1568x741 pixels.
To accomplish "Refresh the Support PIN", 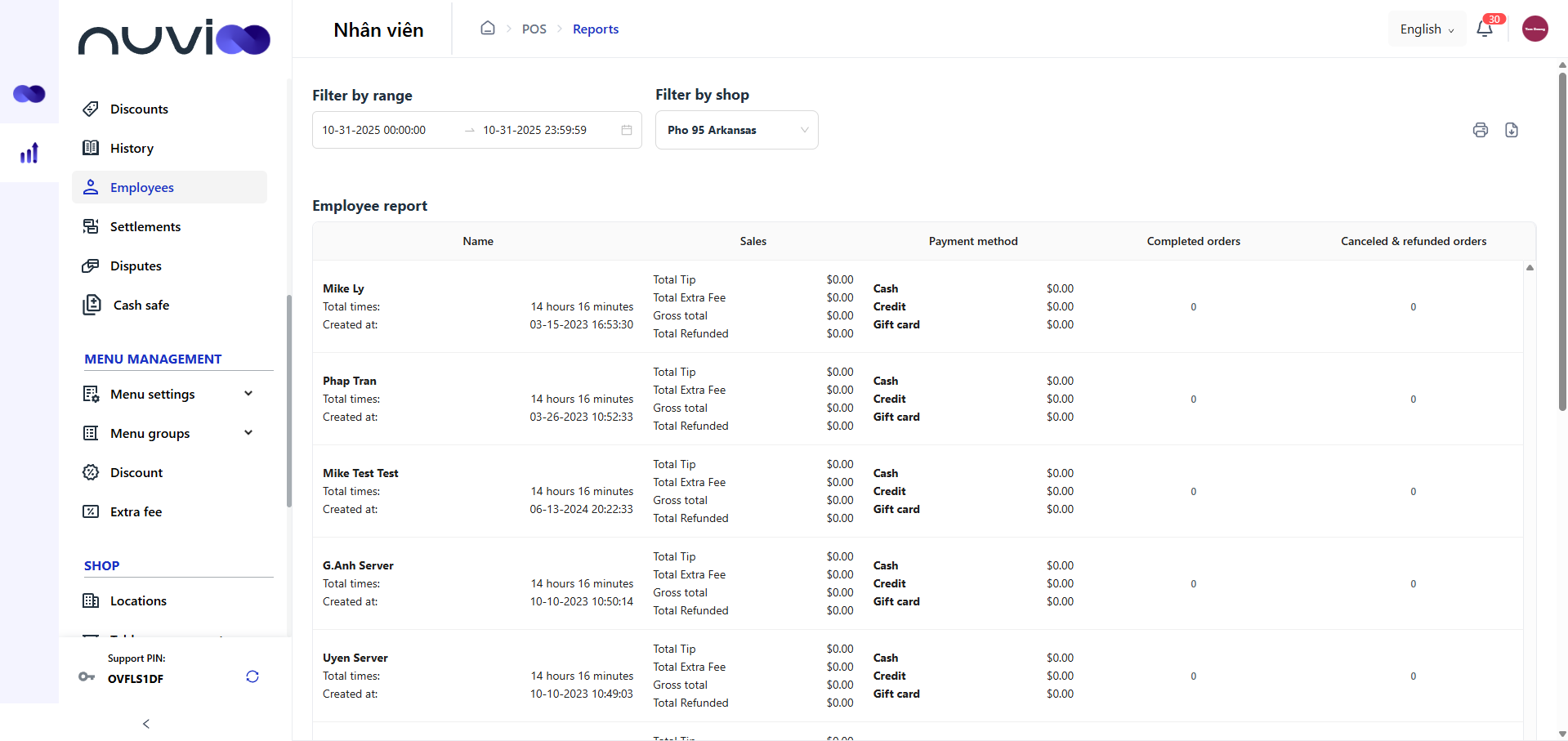I will pos(252,676).
